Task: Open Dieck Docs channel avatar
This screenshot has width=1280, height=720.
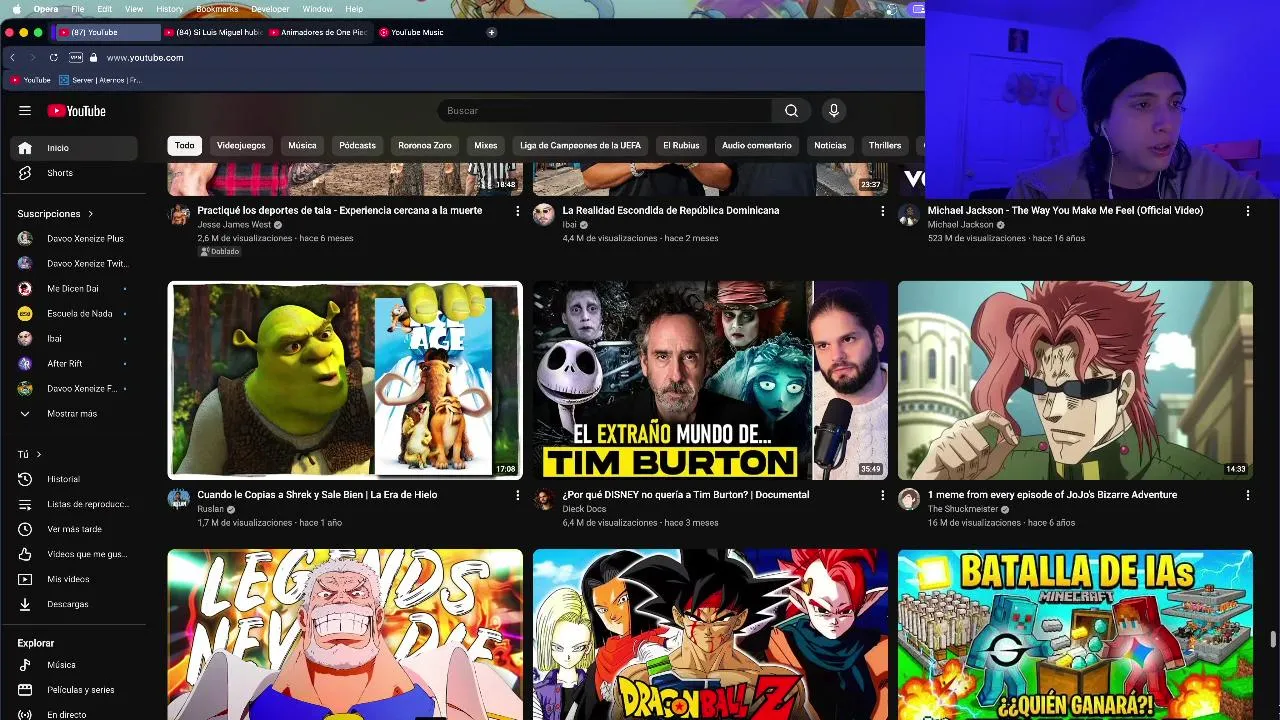Action: pos(544,499)
